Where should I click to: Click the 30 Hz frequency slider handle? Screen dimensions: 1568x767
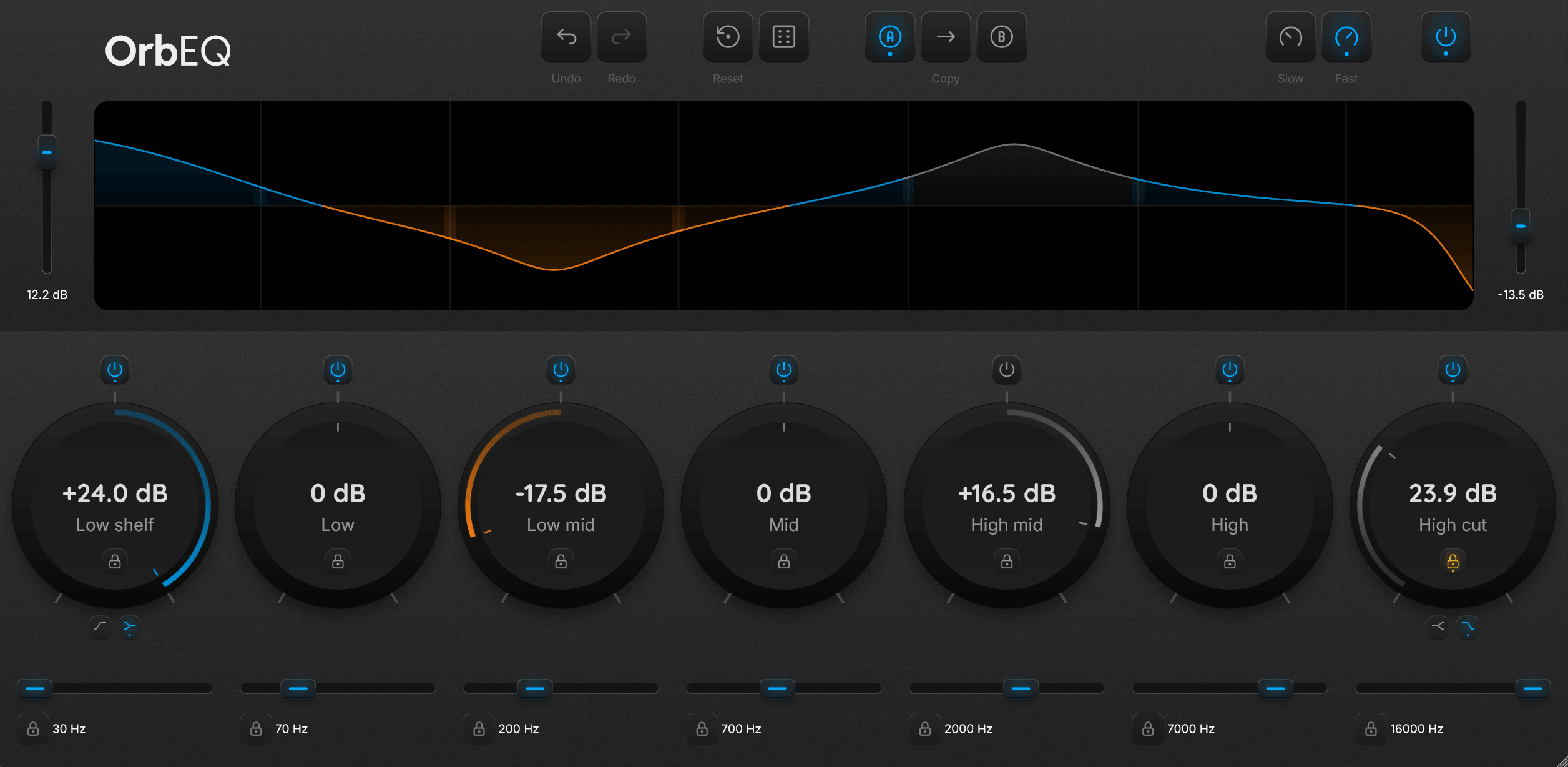click(35, 688)
